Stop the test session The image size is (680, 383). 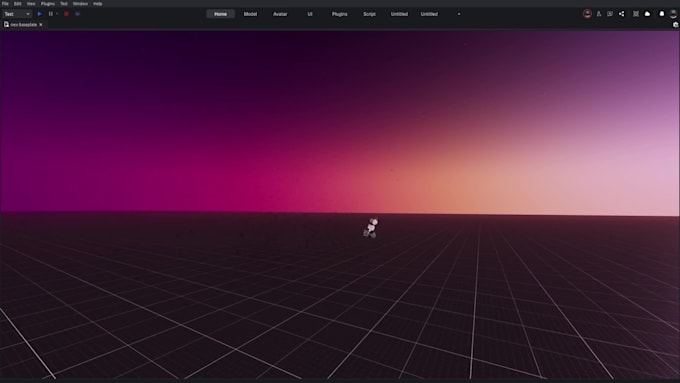pyautogui.click(x=66, y=14)
